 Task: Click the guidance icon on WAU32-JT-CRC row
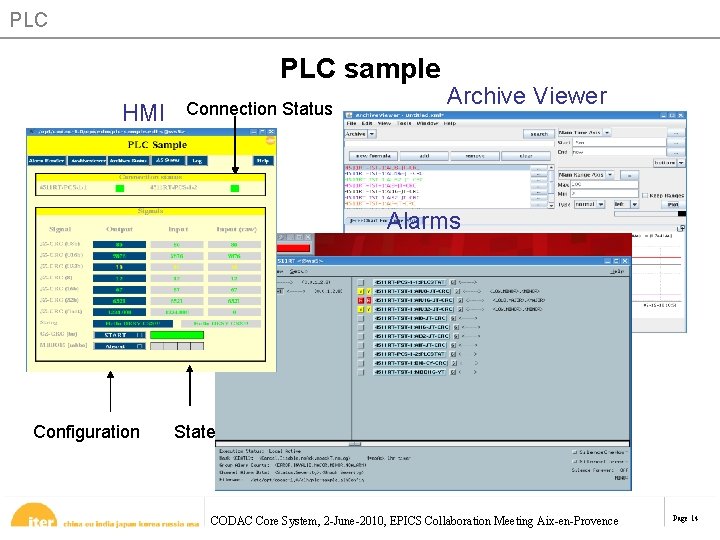coord(460,309)
